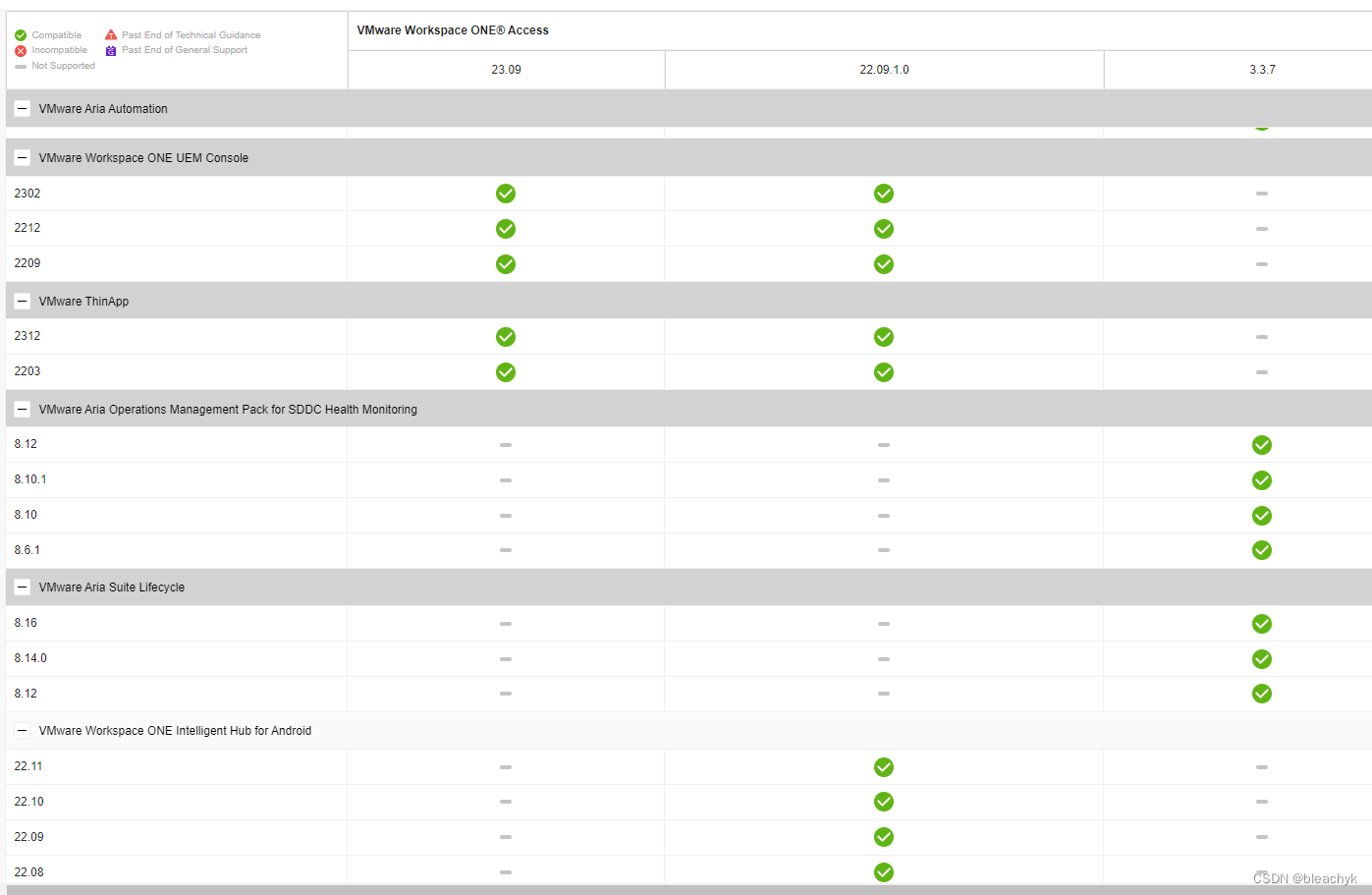
Task: Collapse the VMware ThinApp section
Action: 22,301
